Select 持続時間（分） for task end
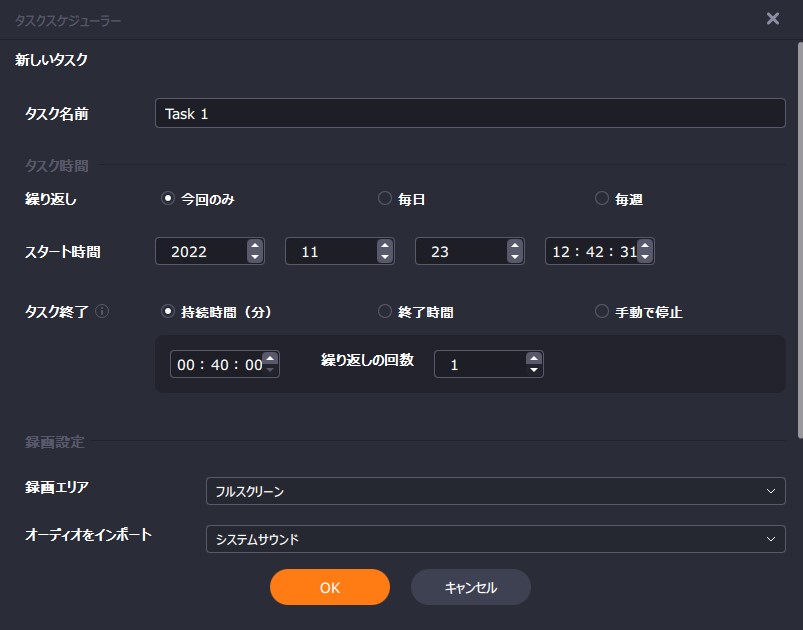This screenshot has height=630, width=803. click(168, 312)
